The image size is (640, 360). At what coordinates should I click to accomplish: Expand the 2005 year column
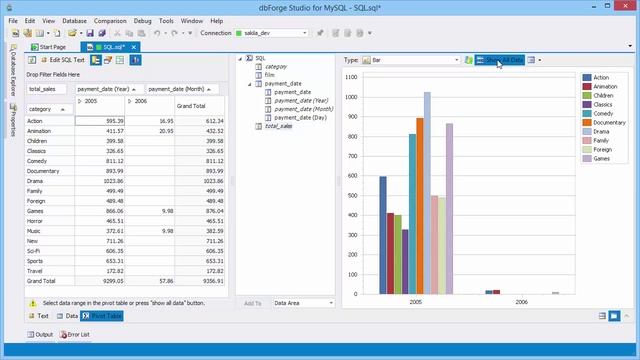[x=80, y=101]
